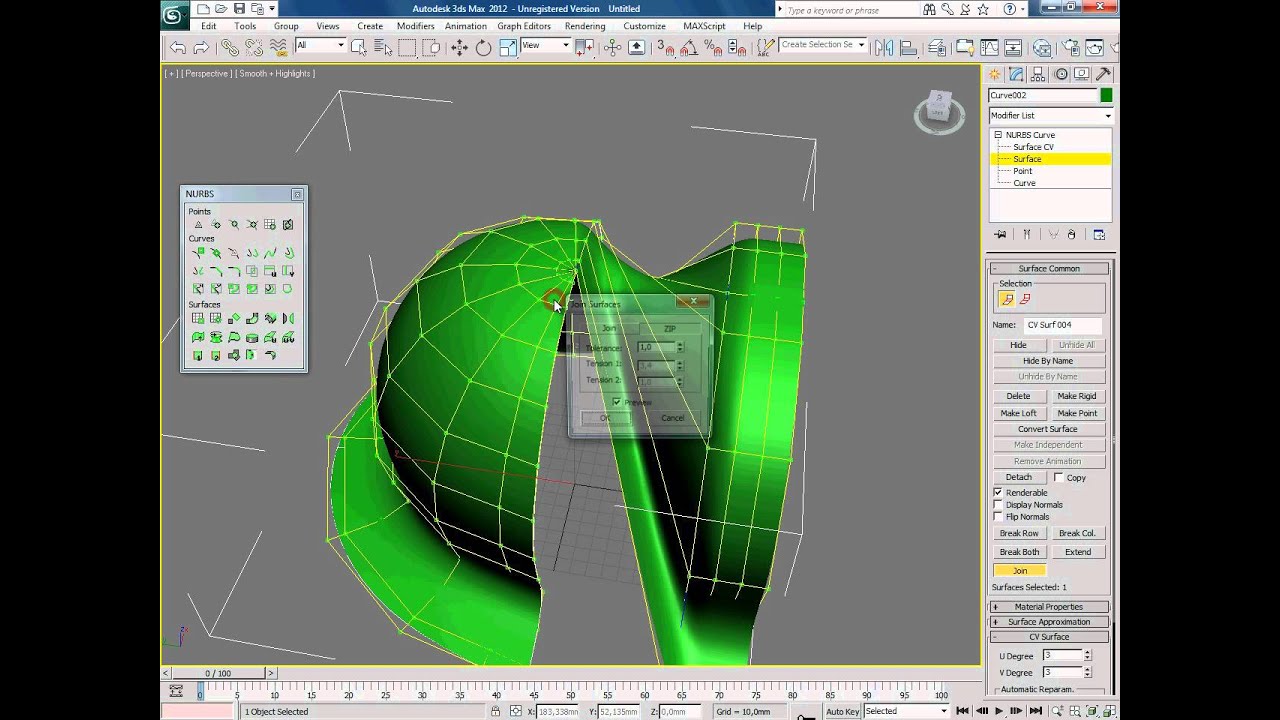This screenshot has height=720, width=1280.
Task: Activate the Select and Link tool
Action: point(230,47)
